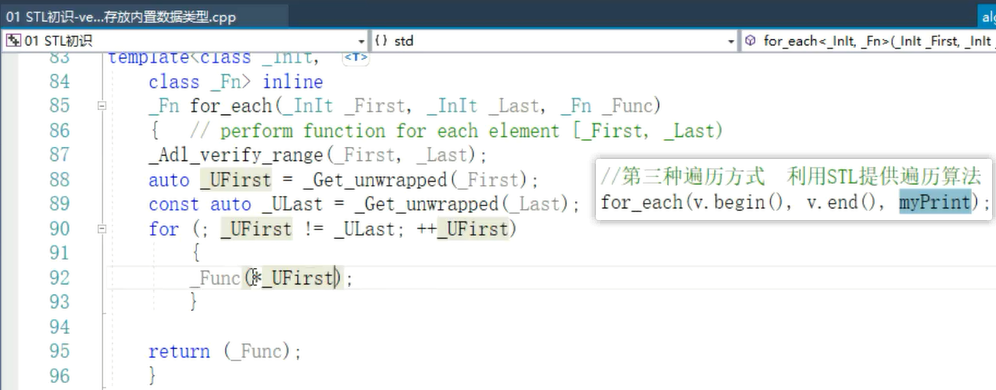996x390 pixels.
Task: Click _Get_unwrapped on line 89
Action: [x=427, y=205]
